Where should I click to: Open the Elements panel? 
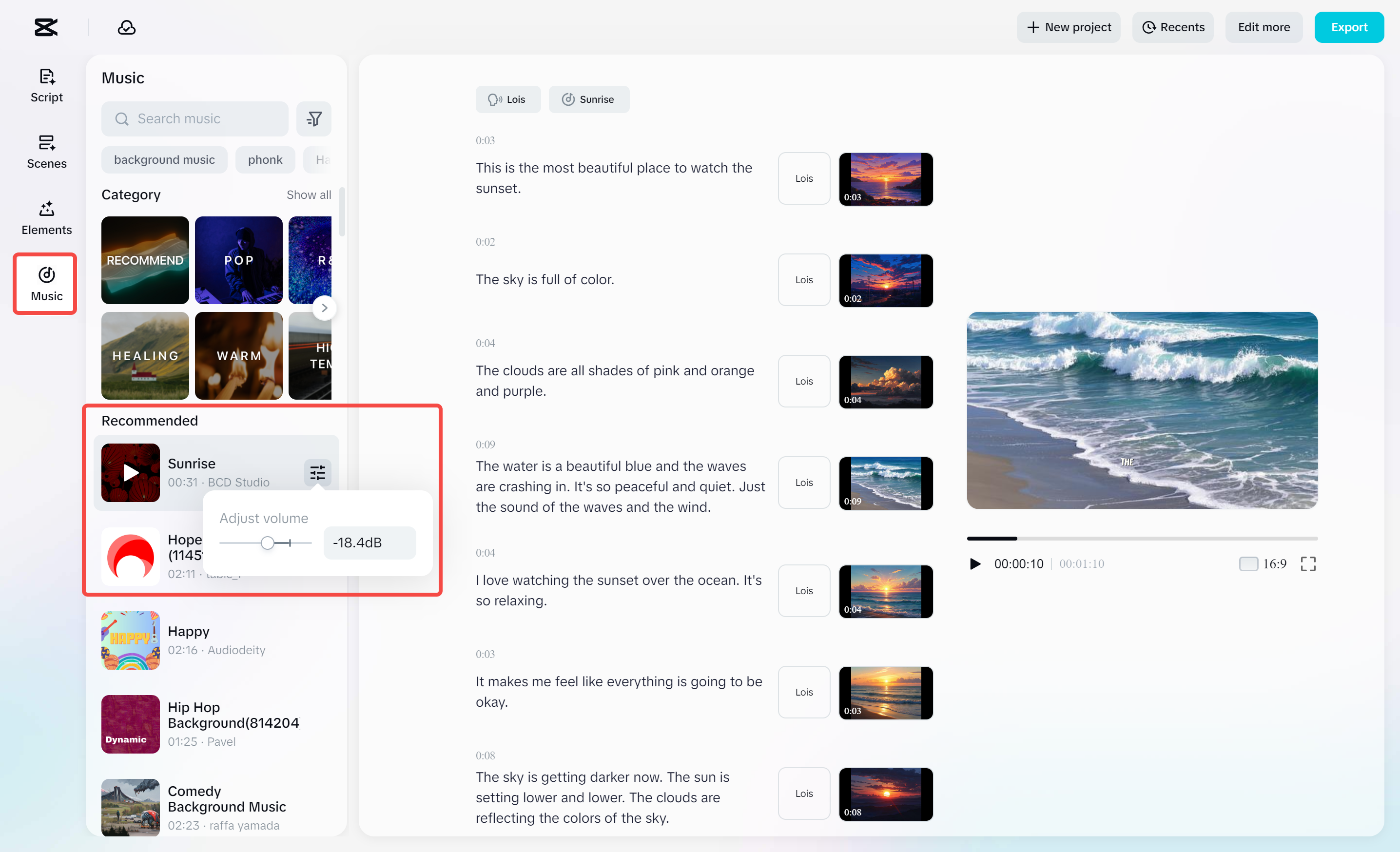pos(46,217)
